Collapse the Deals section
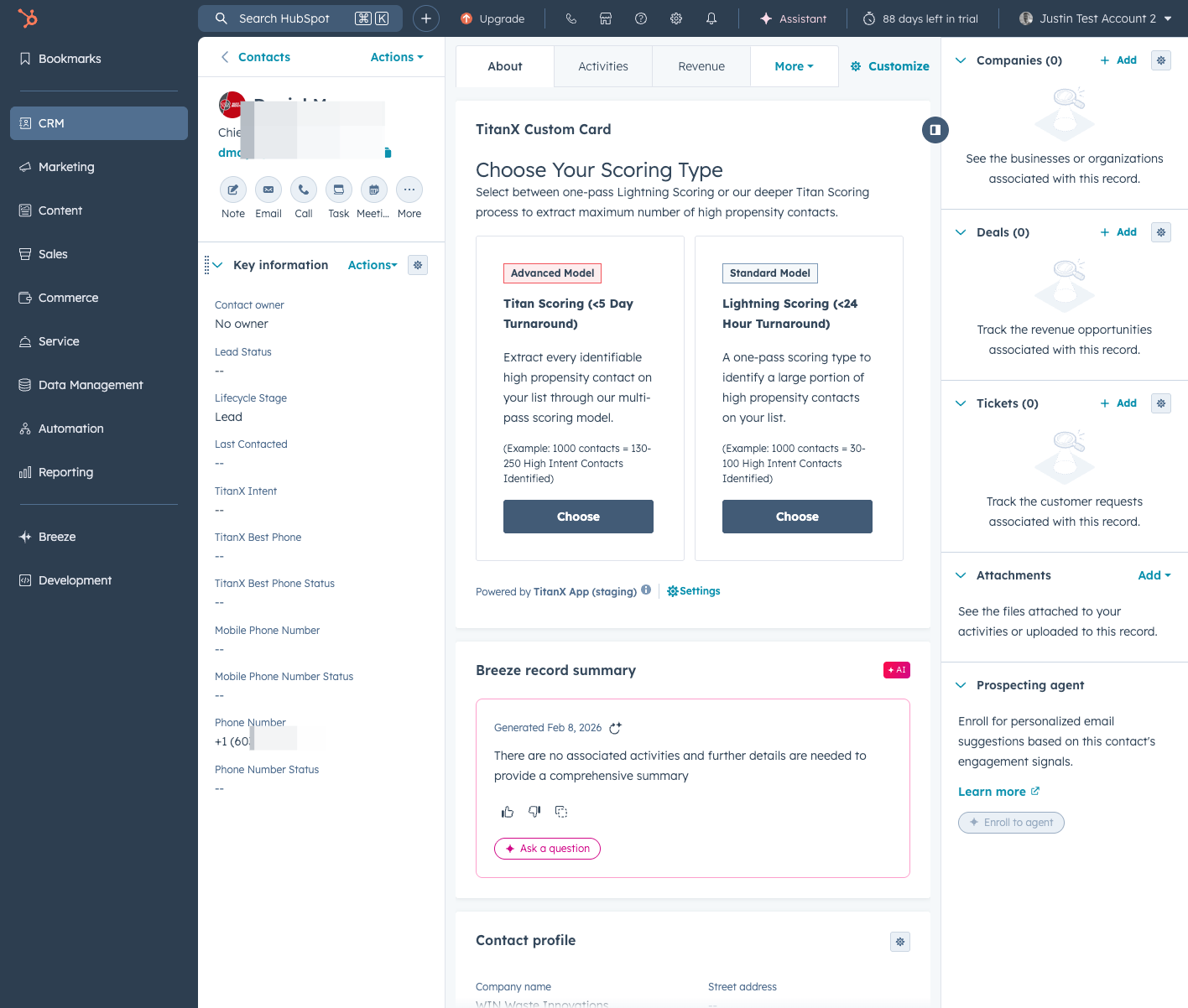 [x=961, y=232]
